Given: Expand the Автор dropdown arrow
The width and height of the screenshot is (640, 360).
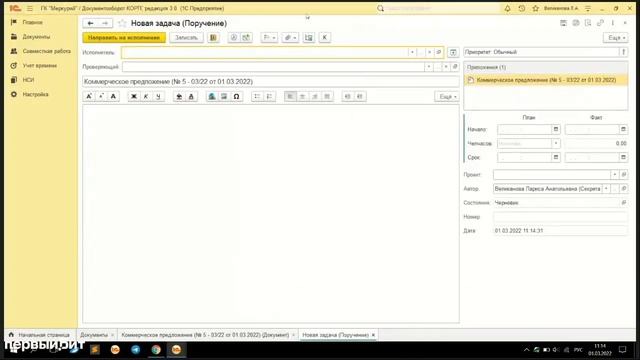Looking at the screenshot, I should 606,189.
